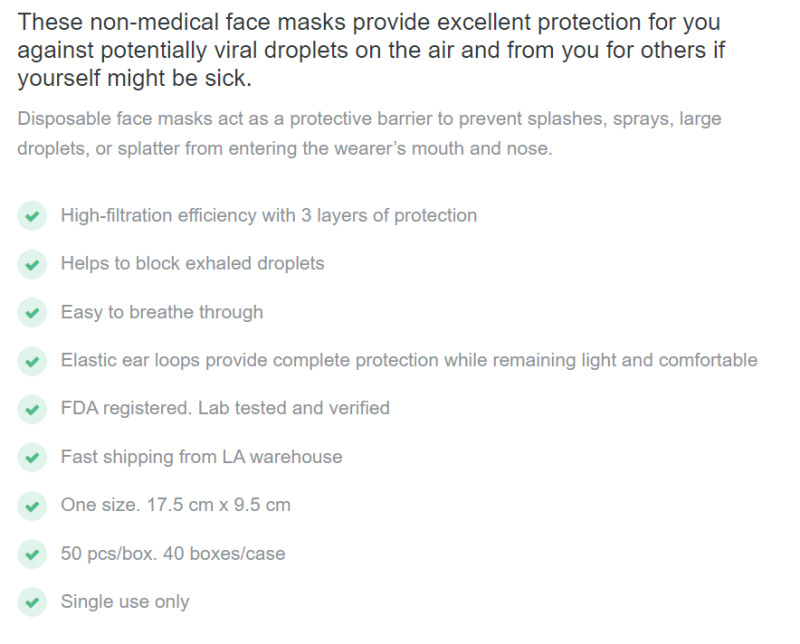Click the checkmark beside 50 pcs/box
This screenshot has height=644, width=800.
tap(32, 554)
